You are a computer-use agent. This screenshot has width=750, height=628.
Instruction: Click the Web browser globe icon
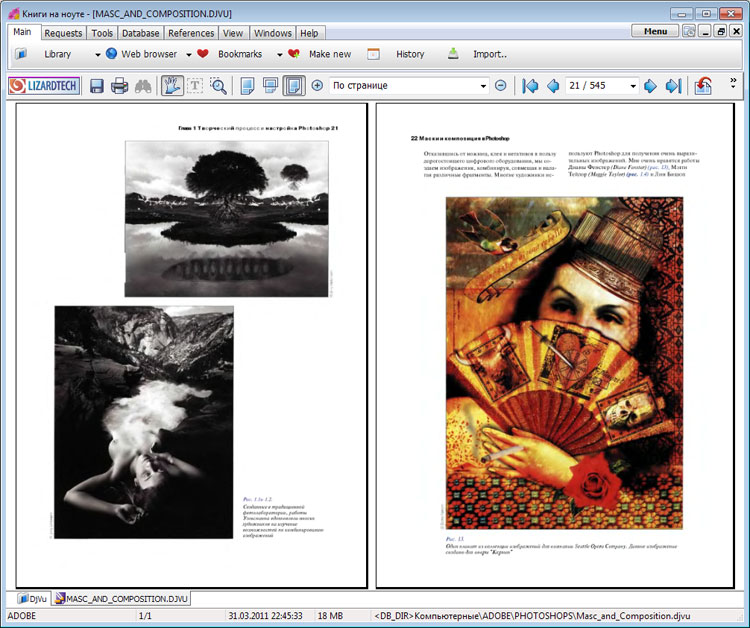(x=111, y=54)
